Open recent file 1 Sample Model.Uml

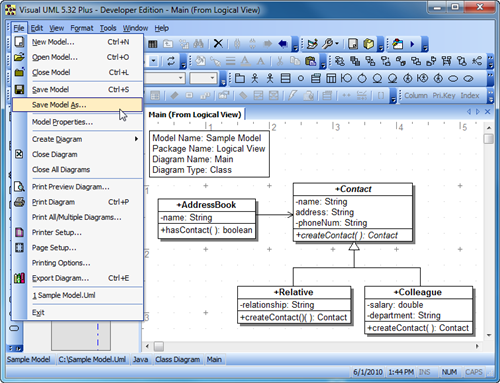[x=77, y=295]
